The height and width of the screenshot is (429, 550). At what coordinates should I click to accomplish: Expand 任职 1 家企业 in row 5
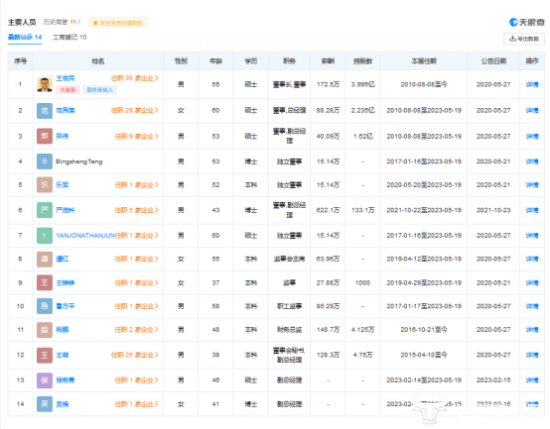136,185
